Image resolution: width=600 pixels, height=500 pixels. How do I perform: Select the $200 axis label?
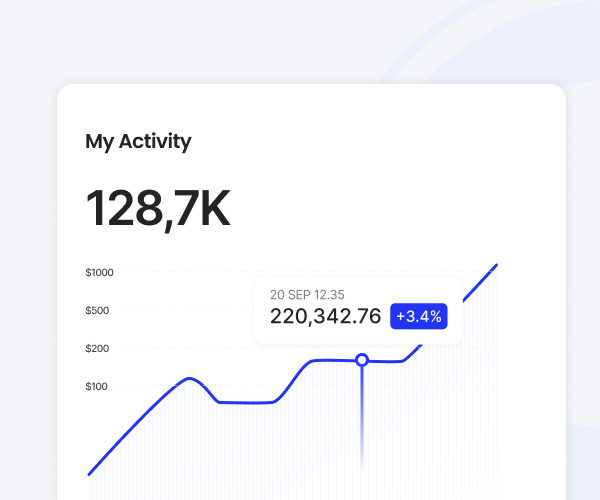tap(97, 348)
